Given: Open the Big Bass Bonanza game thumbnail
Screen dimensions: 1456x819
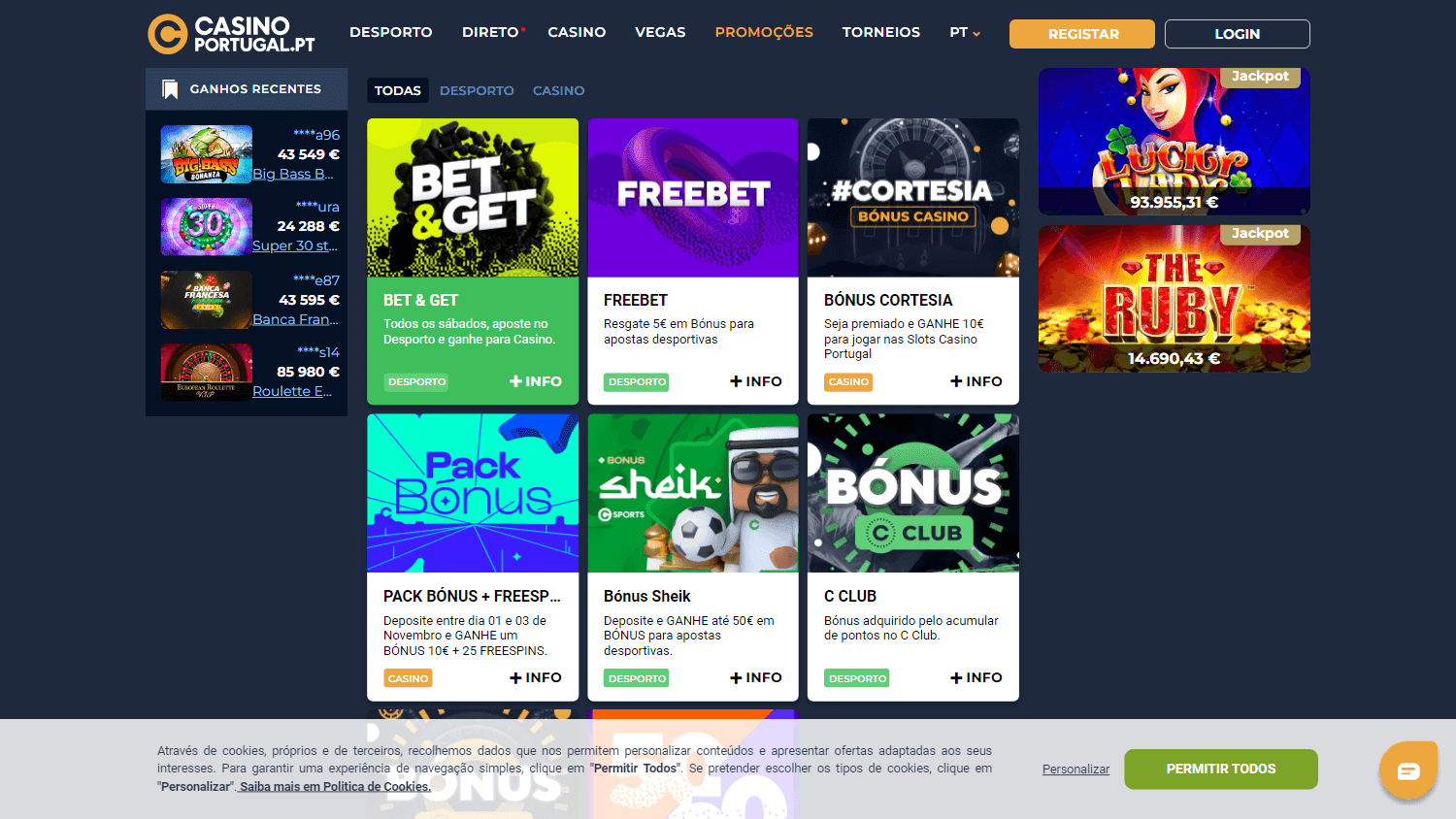Looking at the screenshot, I should pyautogui.click(x=207, y=154).
